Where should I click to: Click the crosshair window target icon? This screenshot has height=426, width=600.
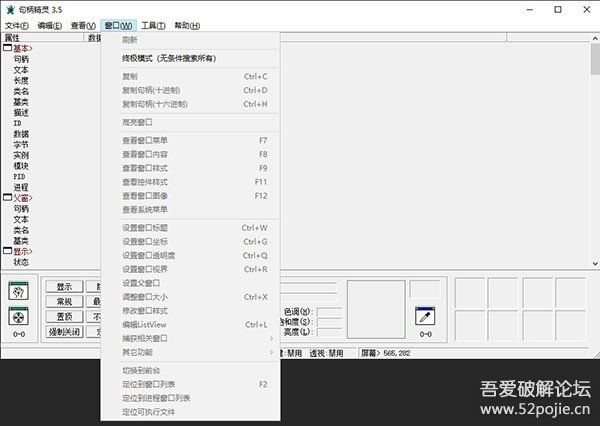pyautogui.click(x=19, y=316)
